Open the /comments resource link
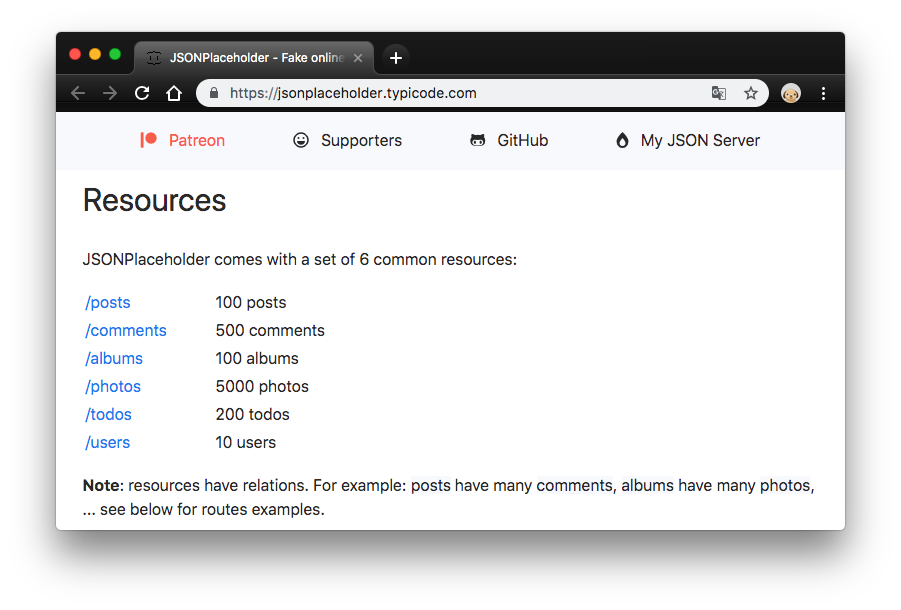901x610 pixels. coord(126,330)
